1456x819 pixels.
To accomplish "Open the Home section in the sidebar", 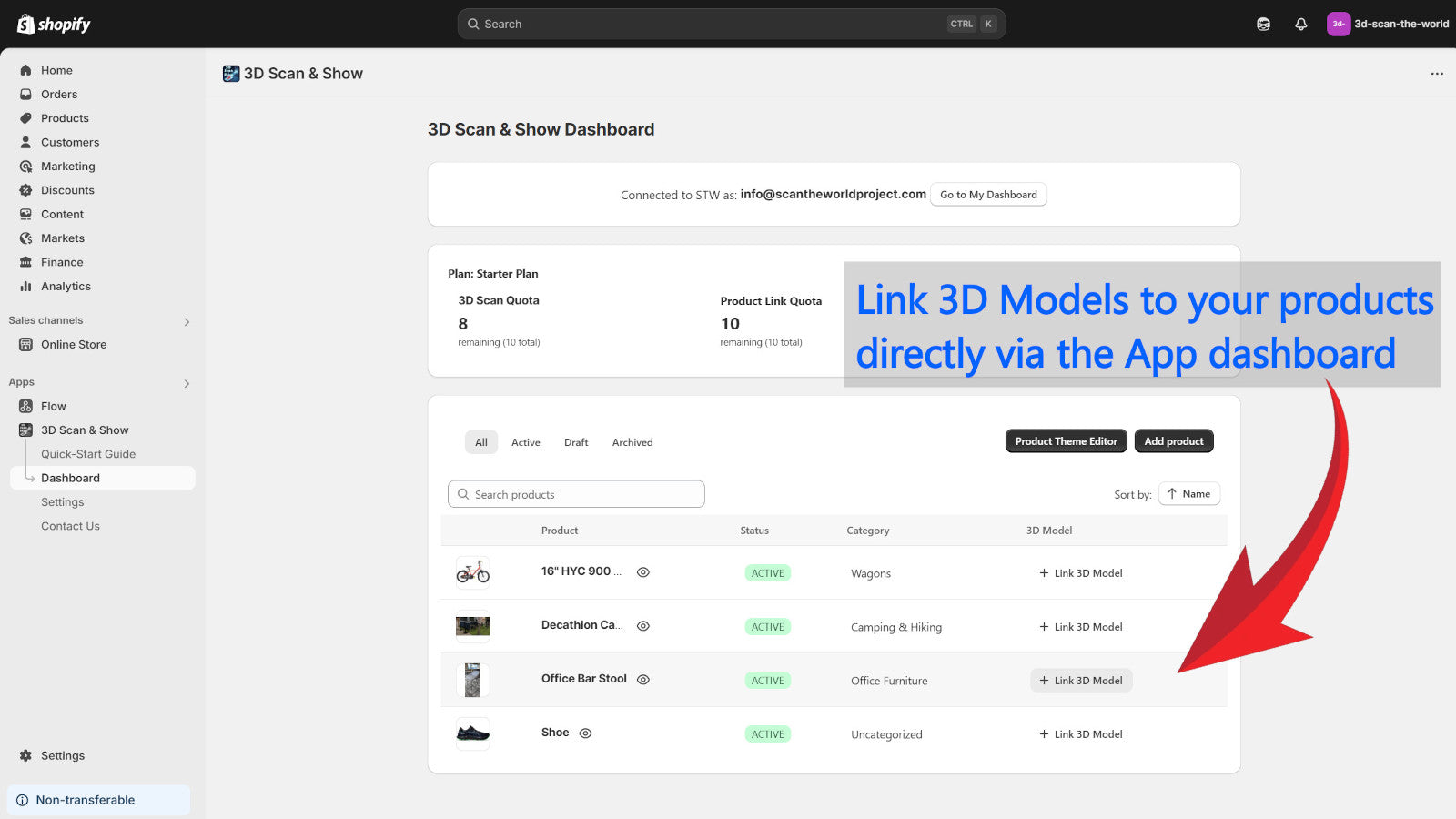I will [x=27, y=70].
